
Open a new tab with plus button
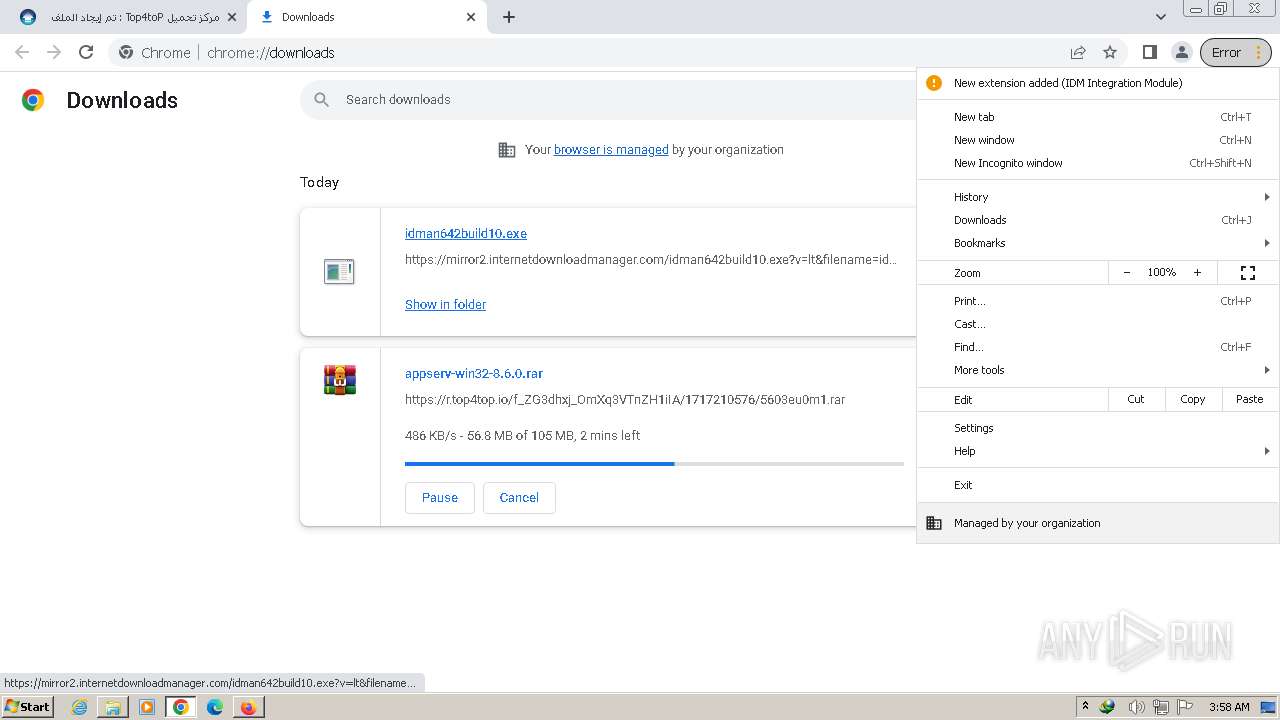pos(509,17)
